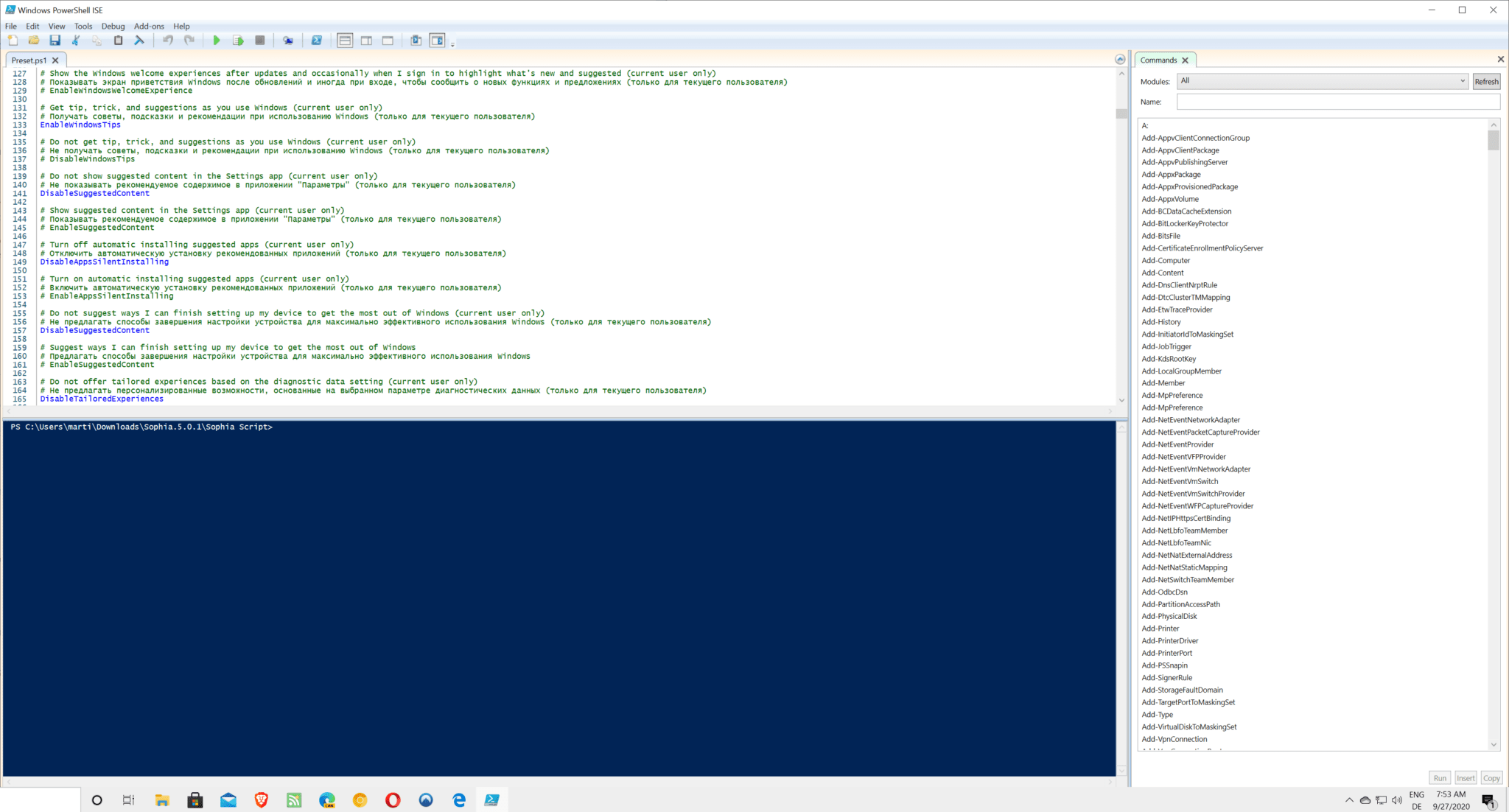Click the Run Selection (green partial play) icon
The image size is (1509, 812).
(237, 40)
